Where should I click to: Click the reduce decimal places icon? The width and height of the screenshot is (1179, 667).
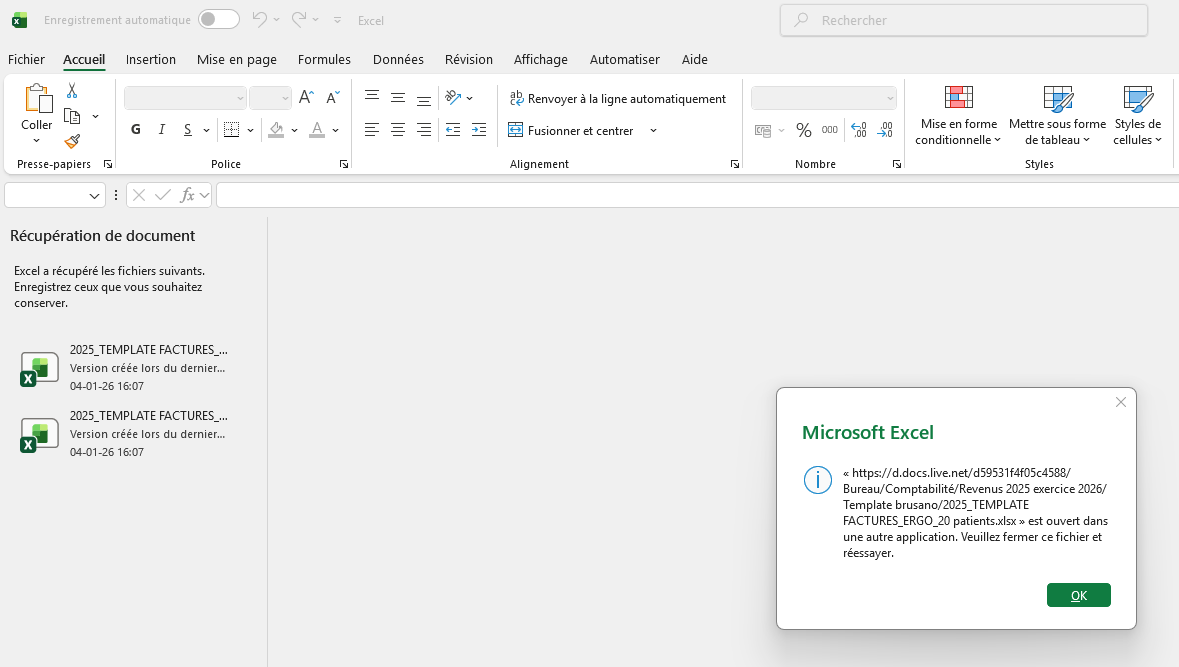click(885, 130)
